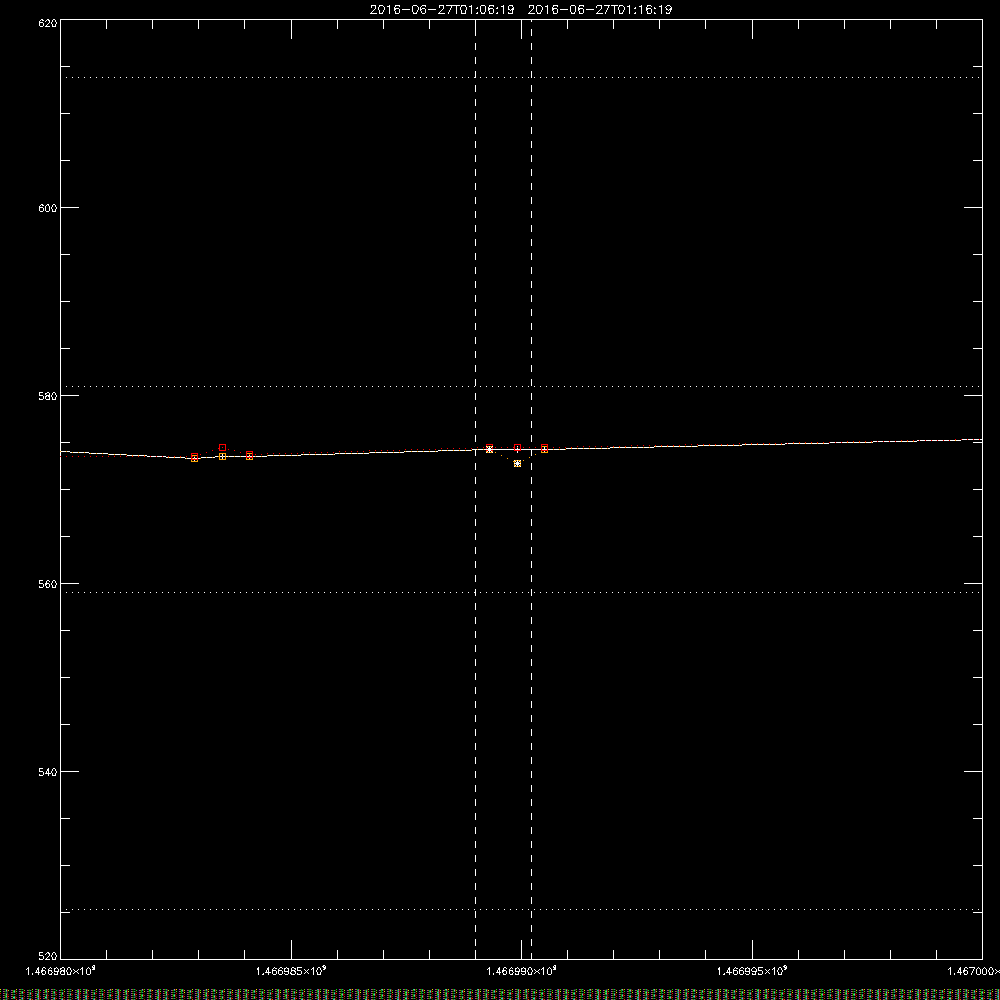Select the red square marker right of the second dashed line
The width and height of the screenshot is (1000, 1000).
[545, 448]
